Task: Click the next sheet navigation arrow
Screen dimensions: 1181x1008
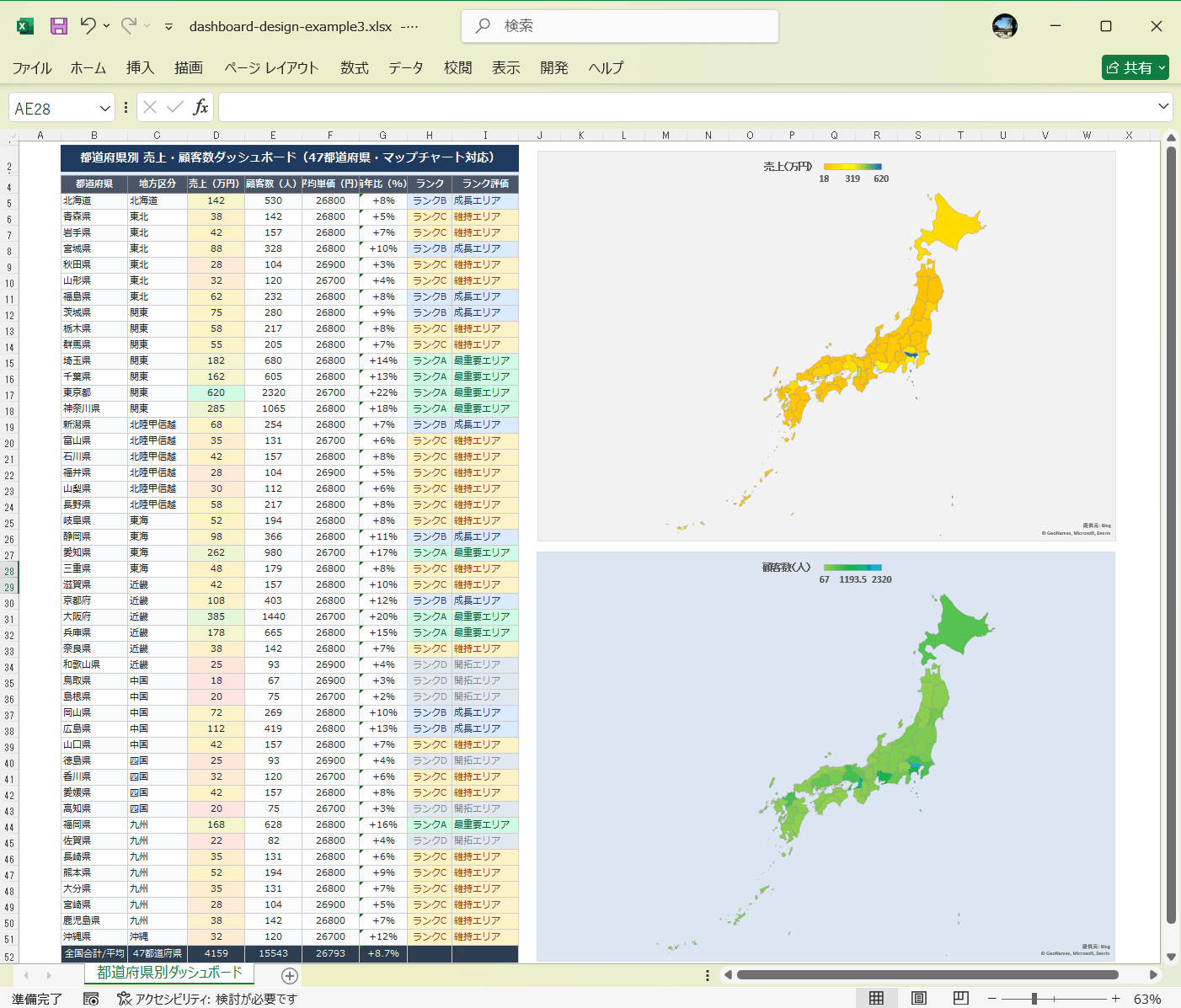Action: click(x=49, y=975)
